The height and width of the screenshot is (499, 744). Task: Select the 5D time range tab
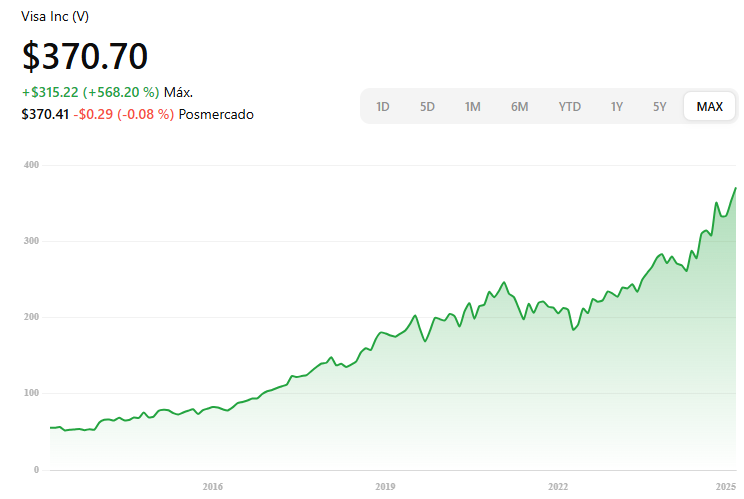pyautogui.click(x=427, y=107)
